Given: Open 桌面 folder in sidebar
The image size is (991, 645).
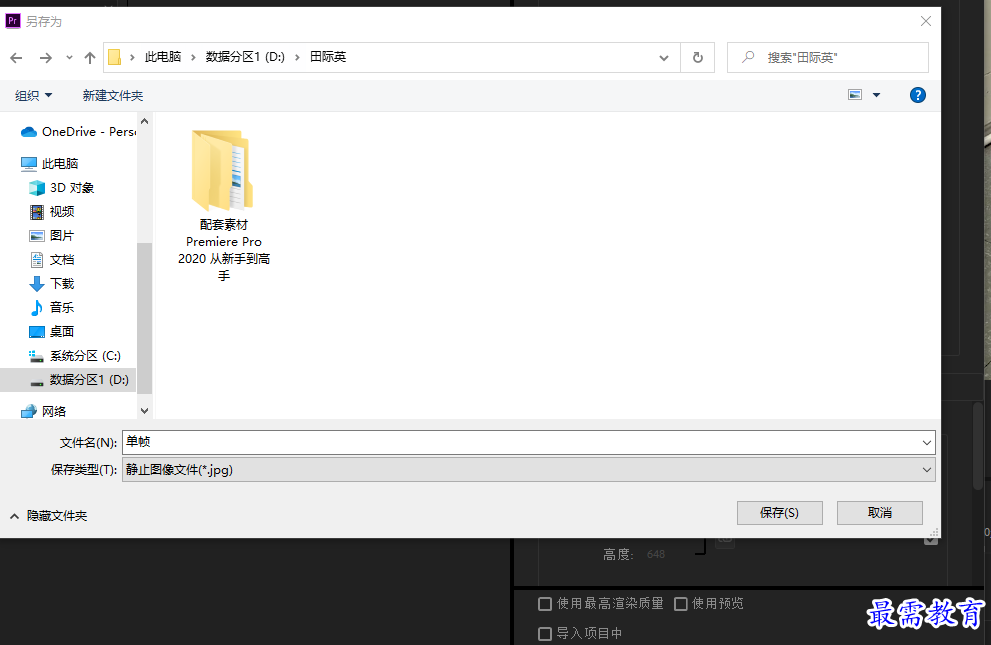Looking at the screenshot, I should point(52,332).
